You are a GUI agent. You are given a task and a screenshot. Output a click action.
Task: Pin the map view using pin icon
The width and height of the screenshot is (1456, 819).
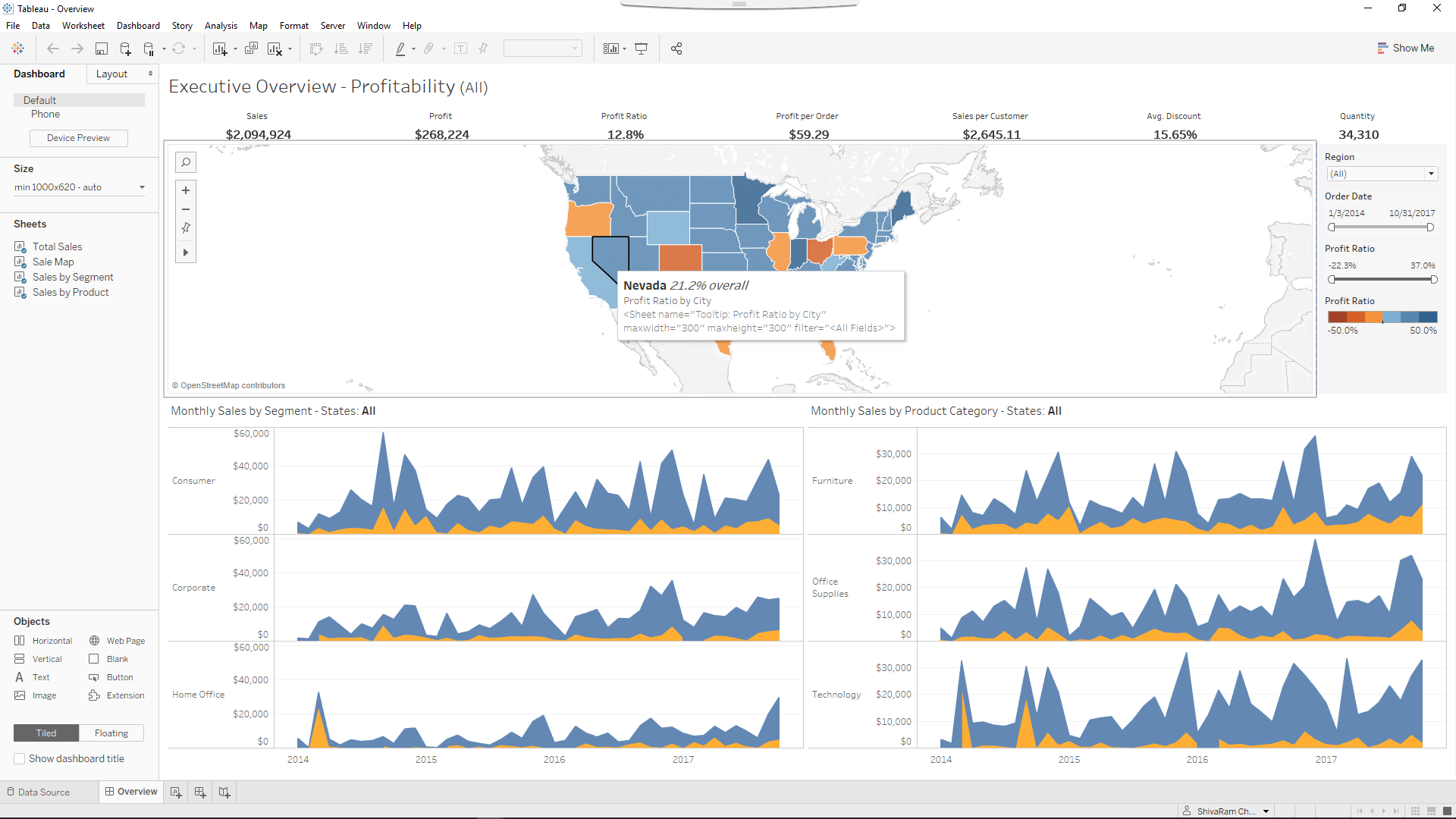(186, 227)
